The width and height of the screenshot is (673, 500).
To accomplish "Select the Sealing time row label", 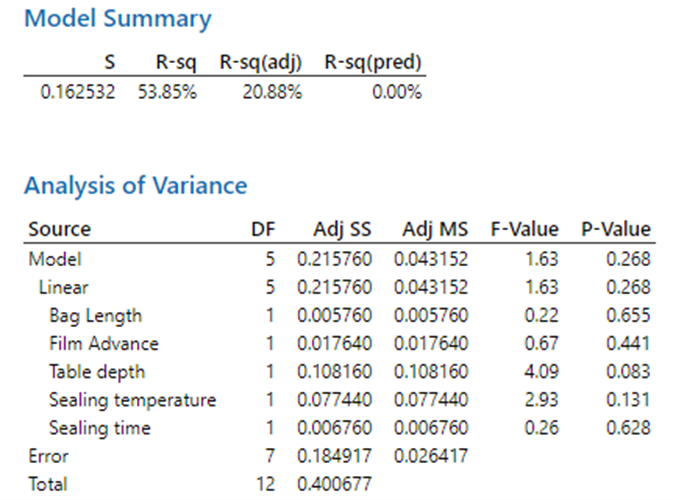I will (x=100, y=428).
